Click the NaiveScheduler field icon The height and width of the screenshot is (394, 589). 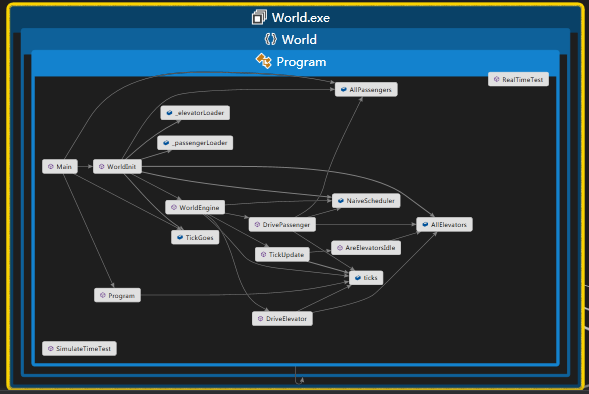(x=341, y=201)
